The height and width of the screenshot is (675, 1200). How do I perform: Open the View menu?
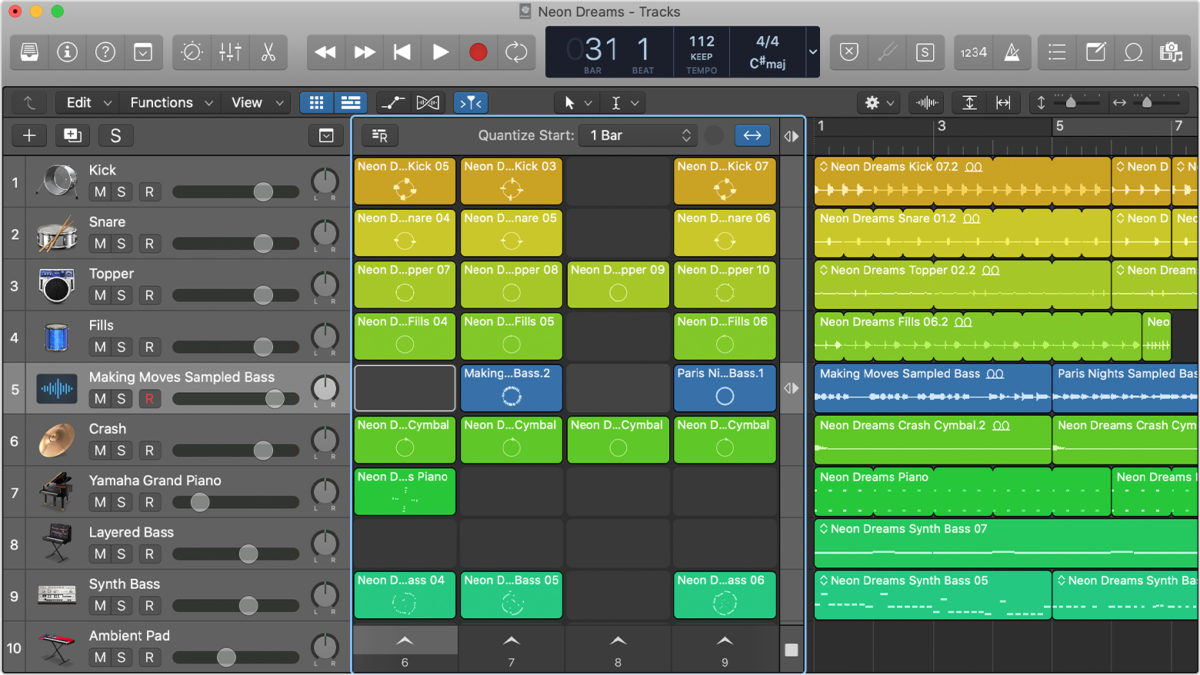click(246, 102)
